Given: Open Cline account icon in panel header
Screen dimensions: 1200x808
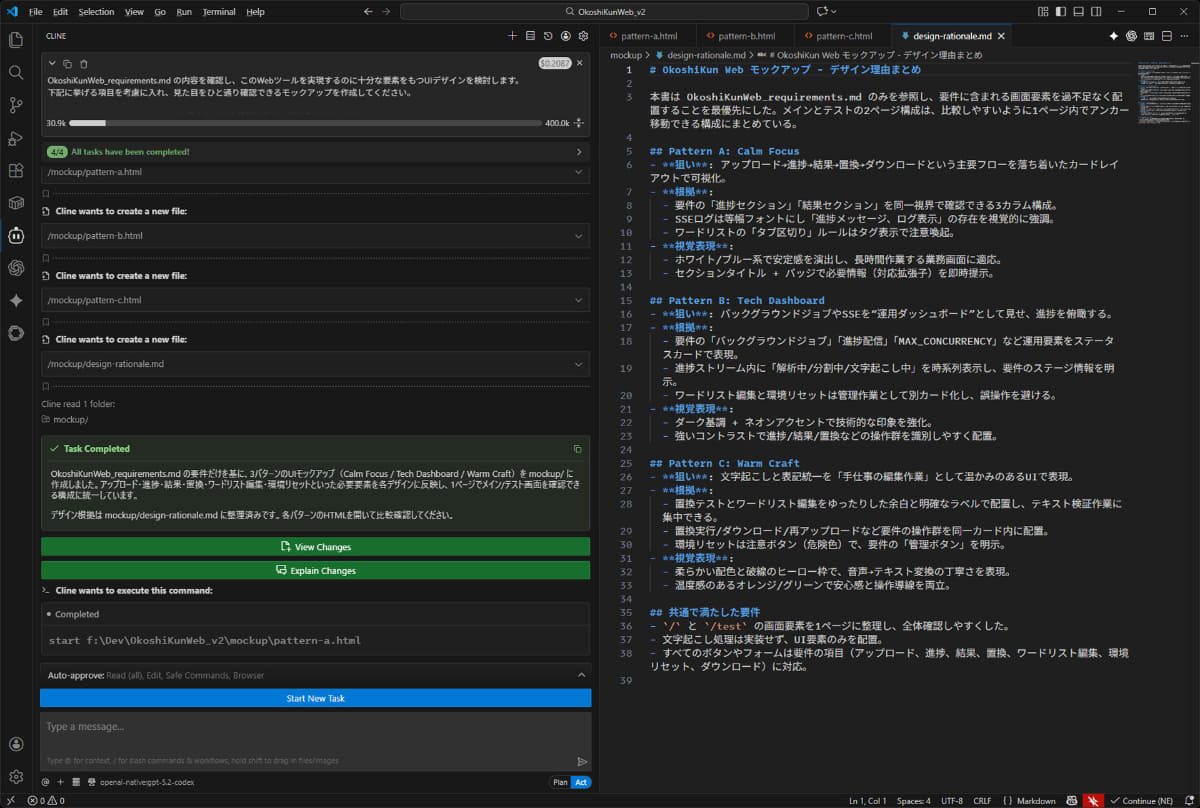Looking at the screenshot, I should pyautogui.click(x=566, y=35).
